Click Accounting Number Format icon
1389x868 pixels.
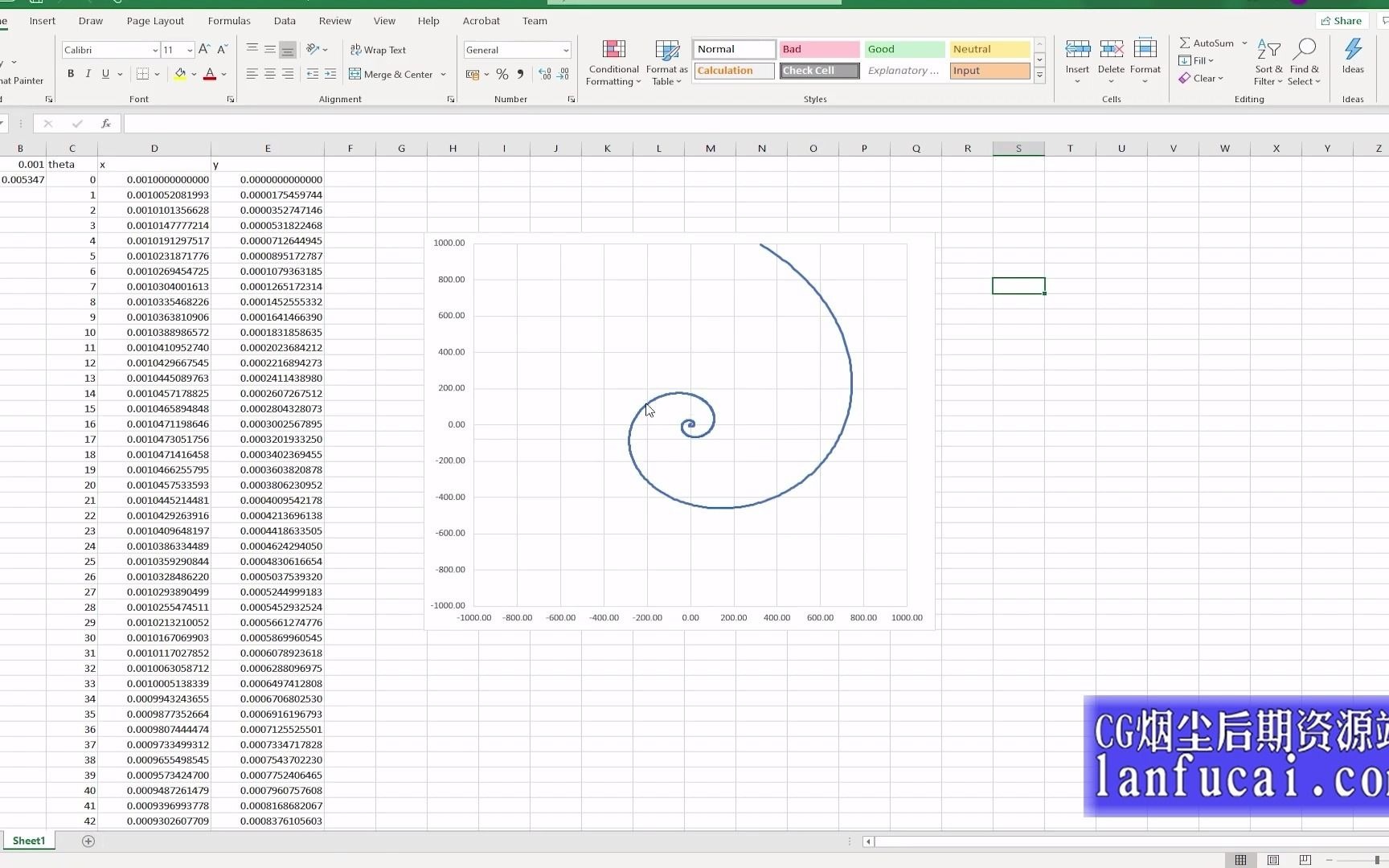click(473, 74)
